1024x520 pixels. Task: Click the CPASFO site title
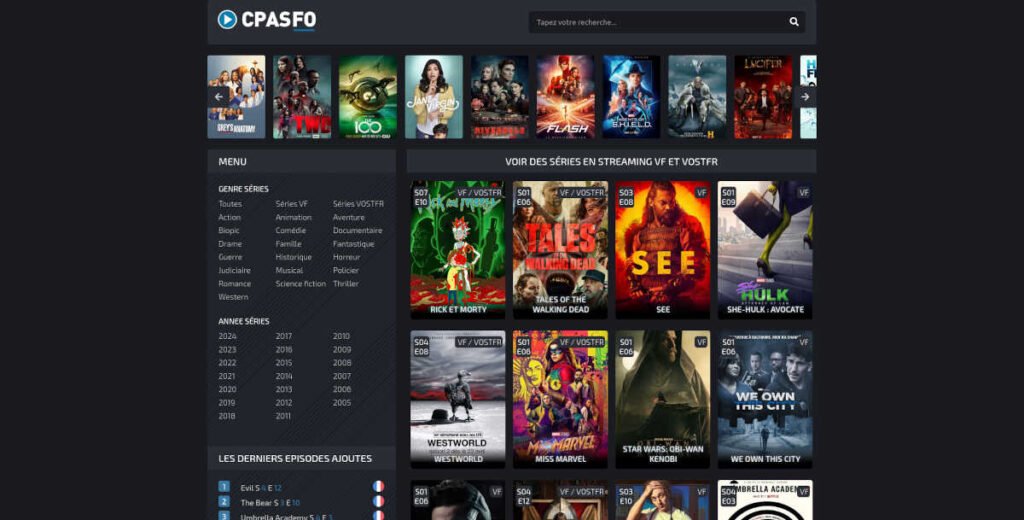coord(279,20)
